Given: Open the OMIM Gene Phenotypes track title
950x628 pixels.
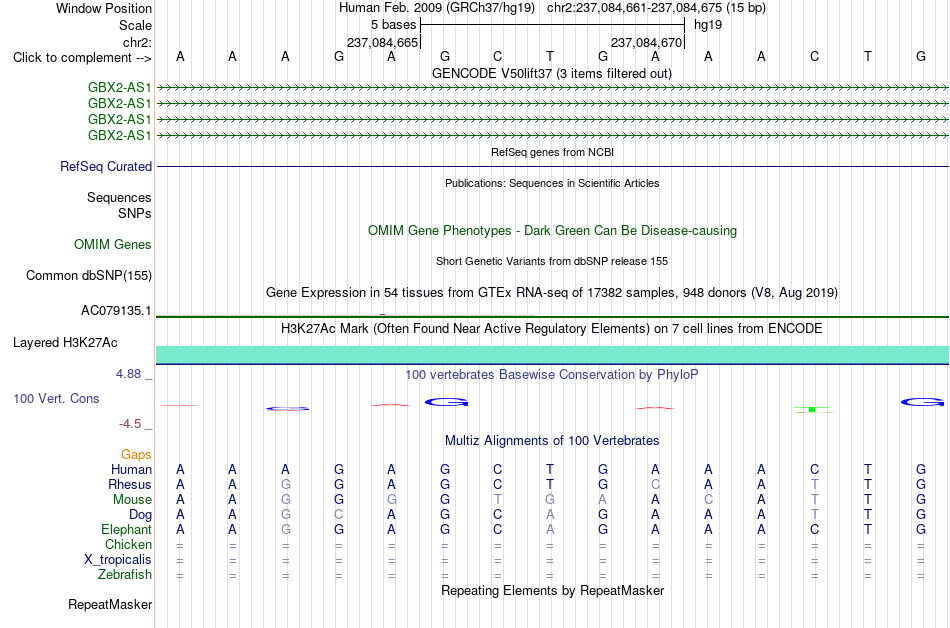Looking at the screenshot, I should (552, 231).
